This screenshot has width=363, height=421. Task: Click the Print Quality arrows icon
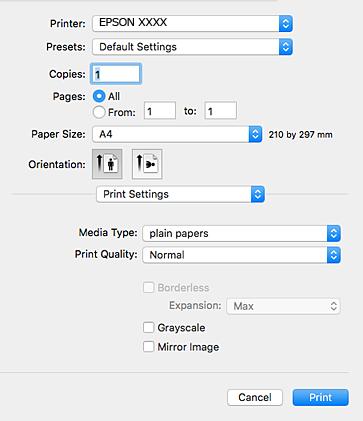pos(334,255)
